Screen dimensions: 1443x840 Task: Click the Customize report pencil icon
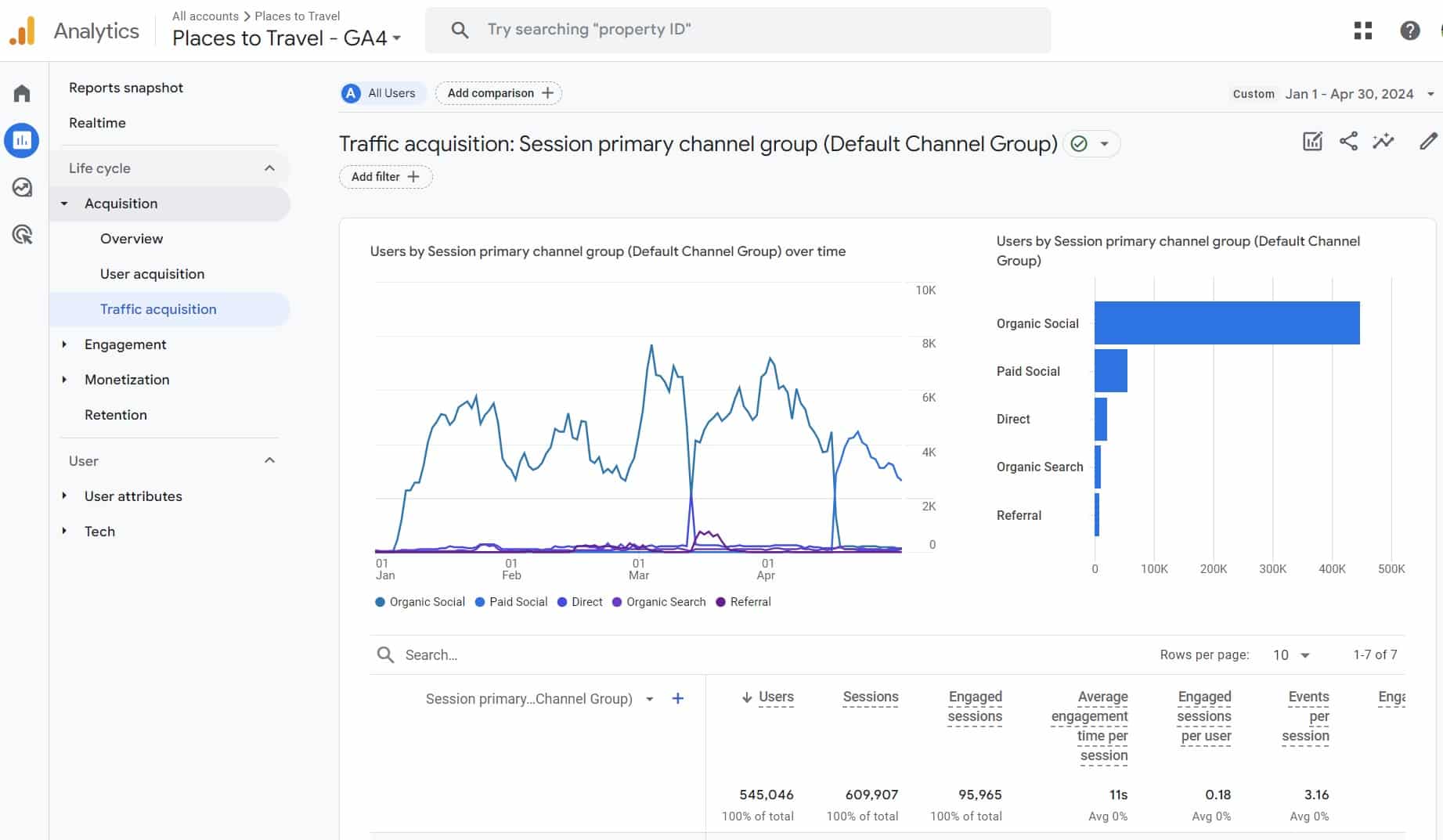click(1428, 141)
